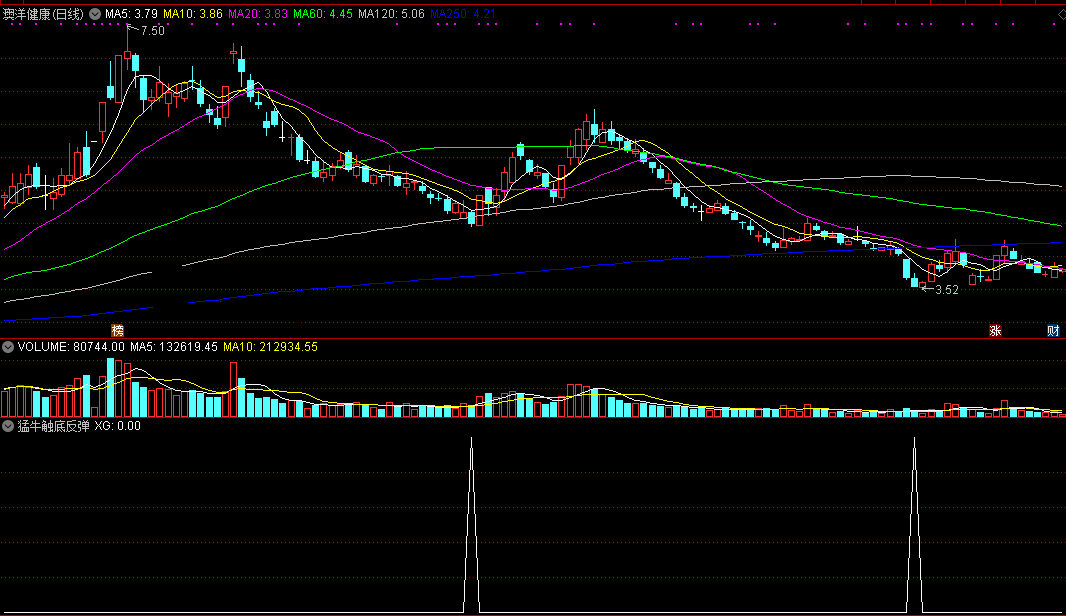1066x616 pixels.
Task: Select the MA5: 3.79 label
Action: (x=131, y=14)
